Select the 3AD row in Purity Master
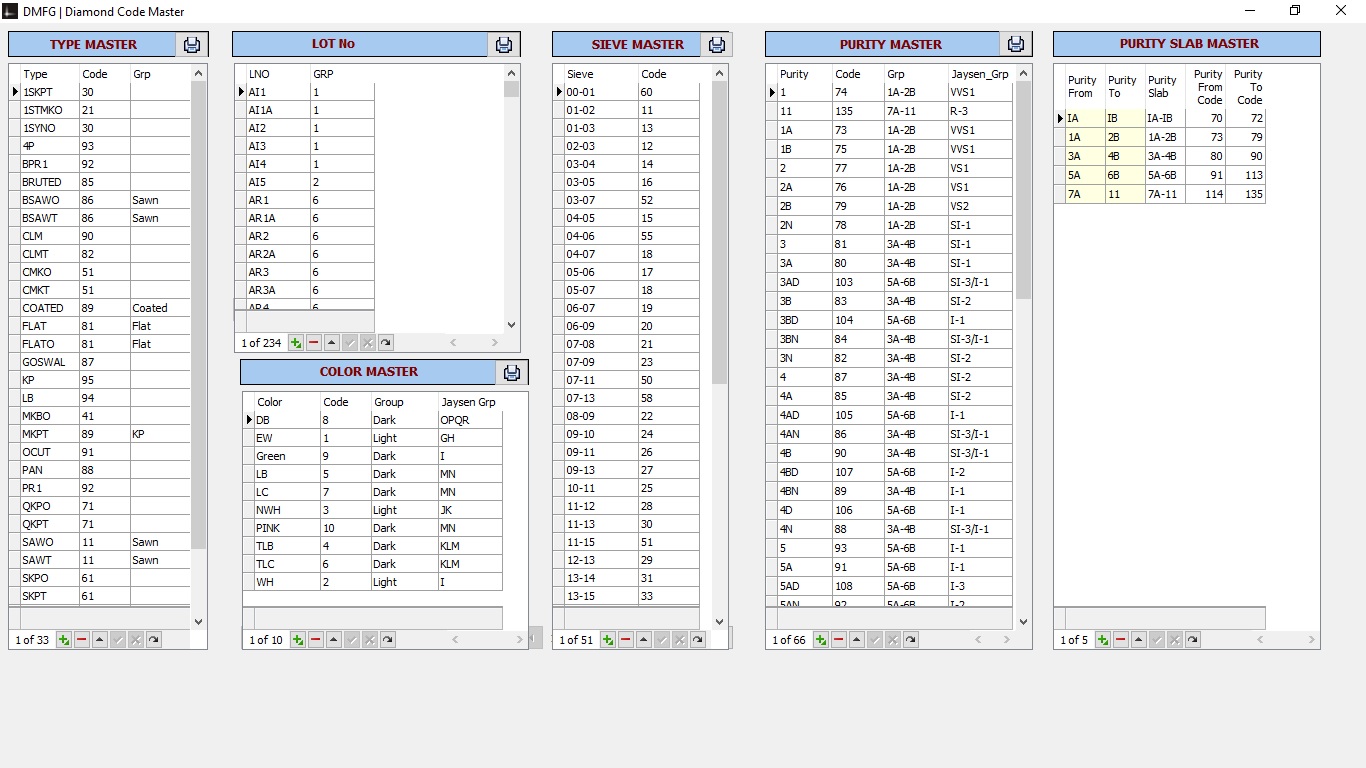Image resolution: width=1366 pixels, height=768 pixels. (x=890, y=282)
